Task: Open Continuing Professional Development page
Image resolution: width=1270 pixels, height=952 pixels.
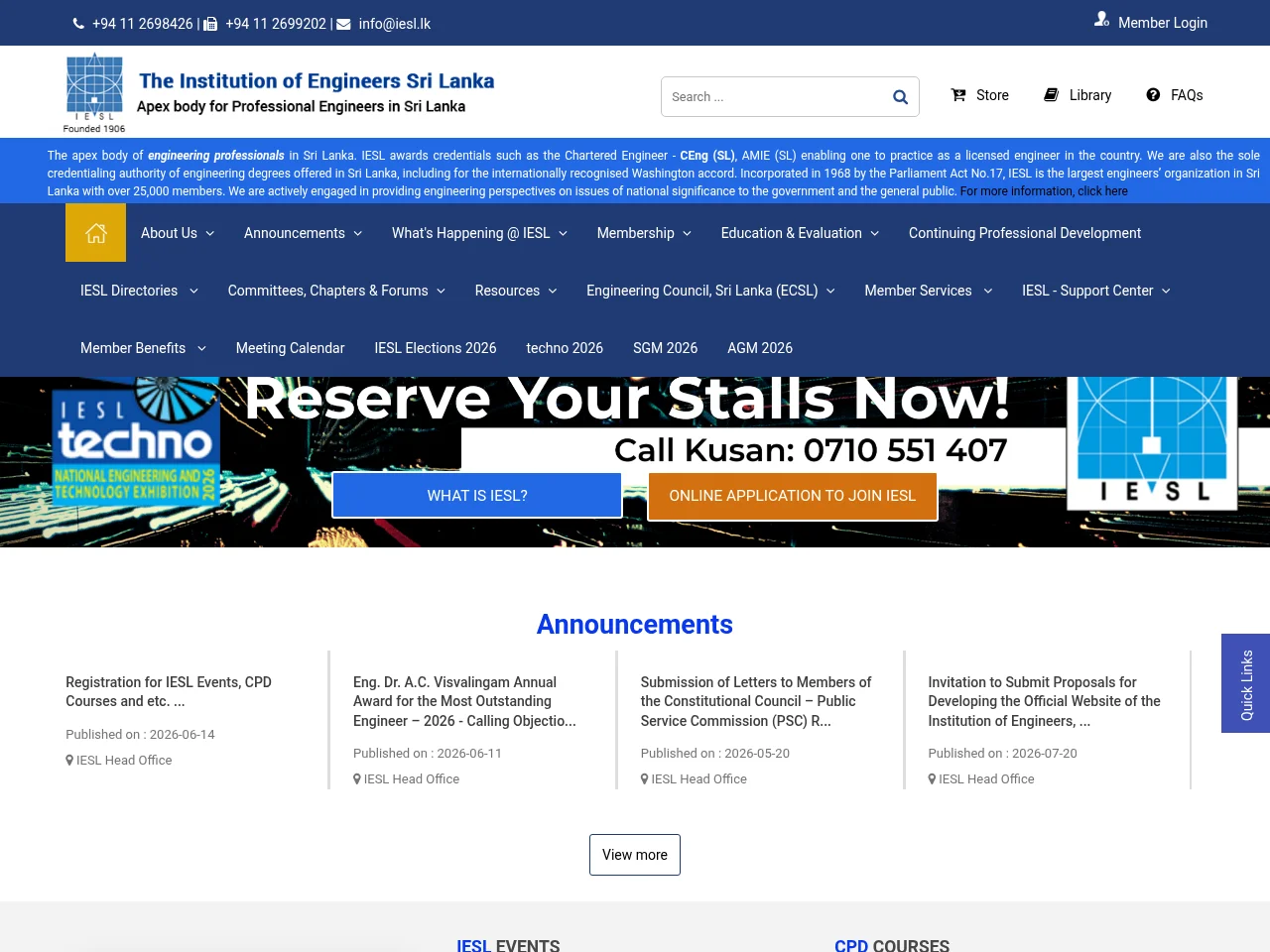Action: click(1025, 233)
